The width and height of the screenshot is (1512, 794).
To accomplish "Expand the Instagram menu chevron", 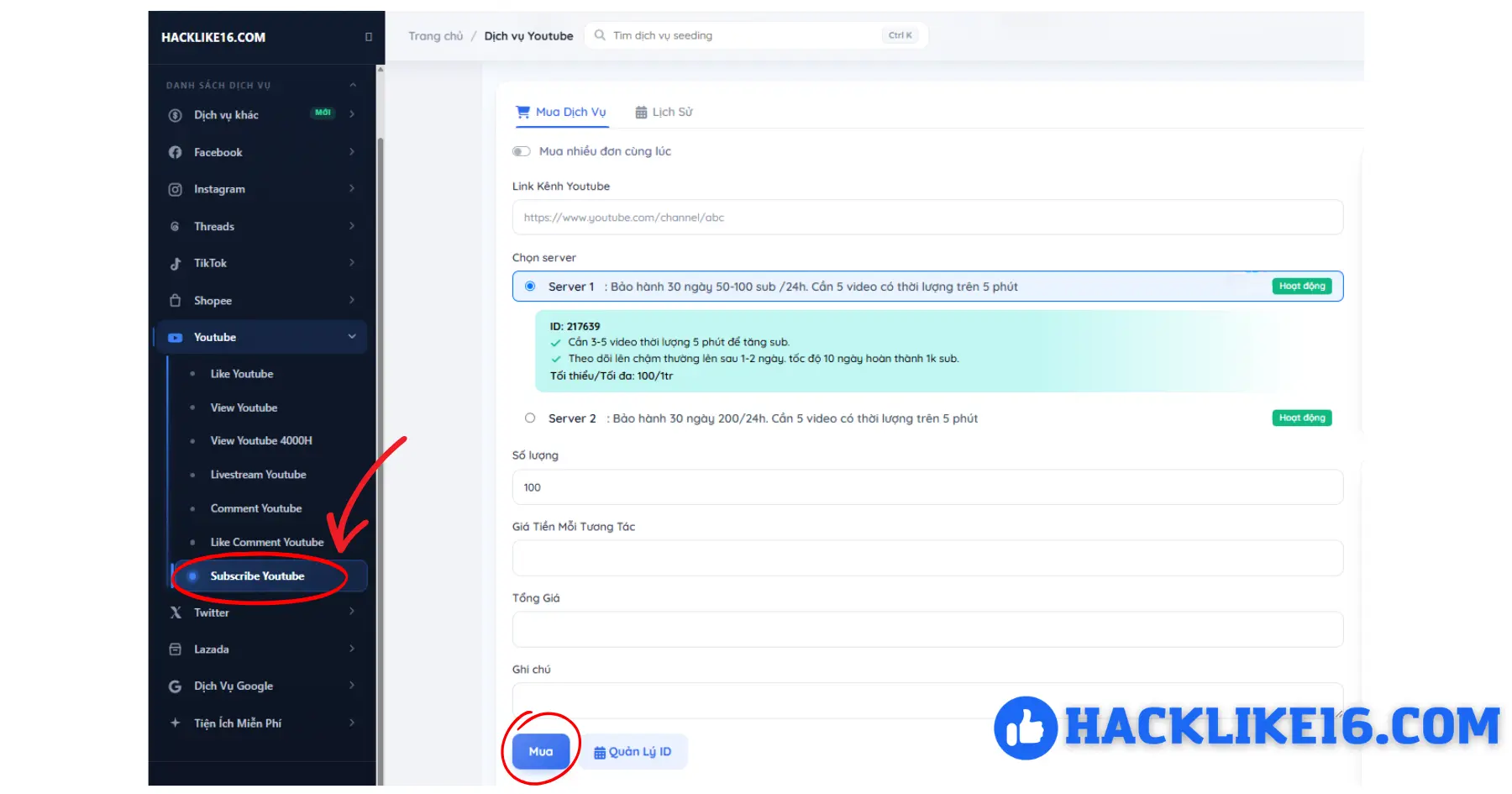I will coord(352,188).
